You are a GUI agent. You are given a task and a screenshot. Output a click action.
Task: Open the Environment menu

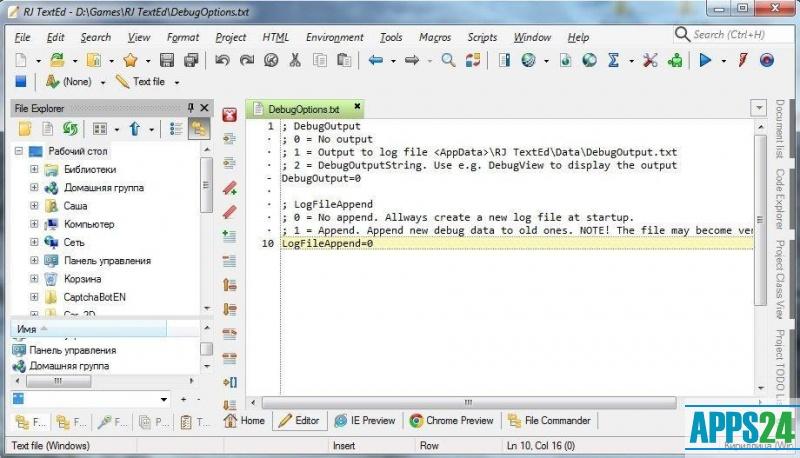334,37
